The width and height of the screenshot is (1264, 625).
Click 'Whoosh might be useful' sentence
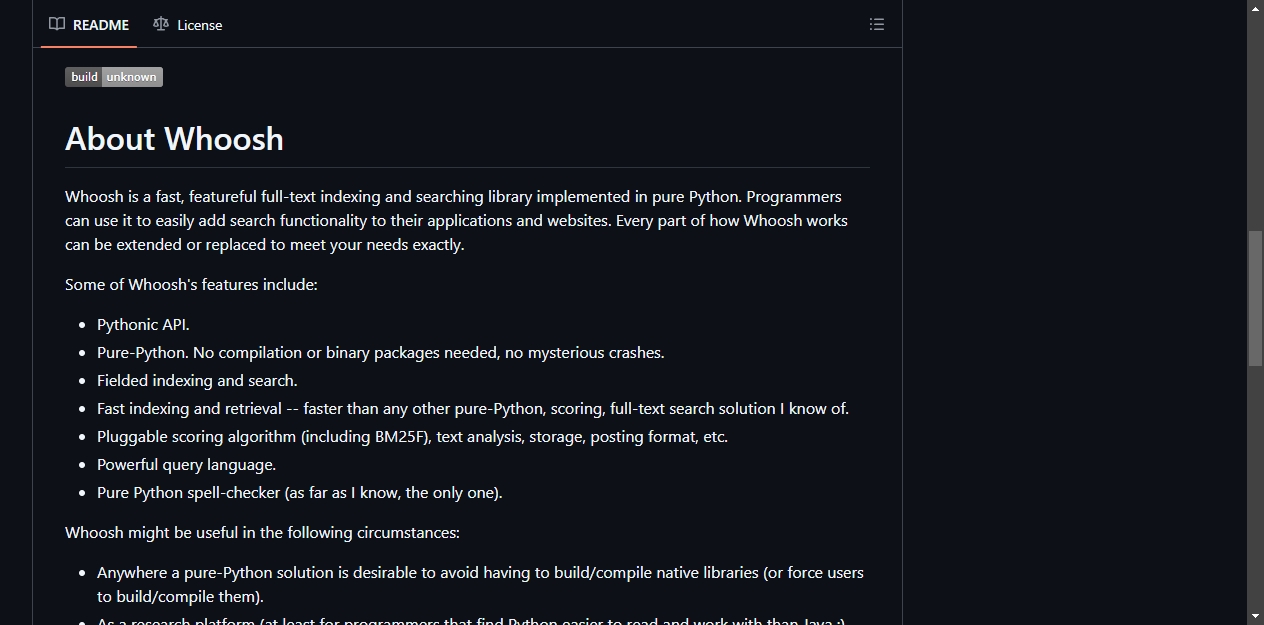pyautogui.click(x=262, y=533)
